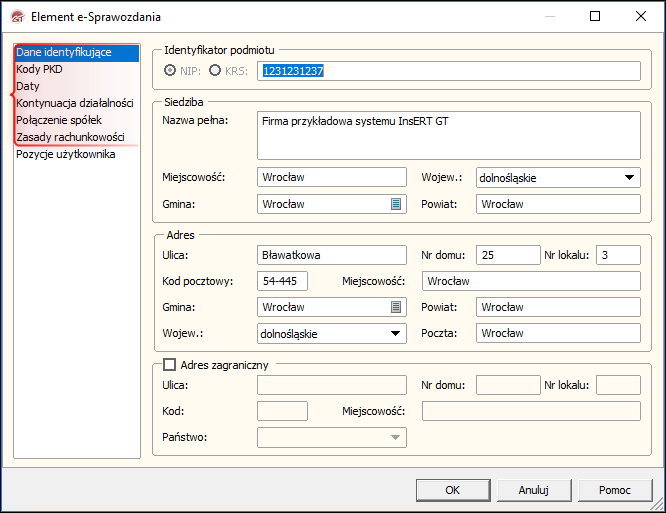Click the foreign address Nr lokalu field

[x=618, y=385]
